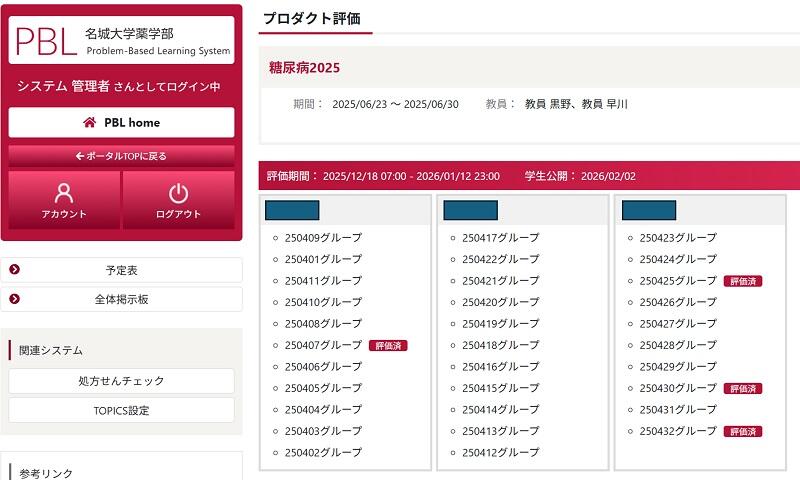The height and width of the screenshot is (480, 800).
Task: Open the 予定表 menu item
Action: pos(121,270)
